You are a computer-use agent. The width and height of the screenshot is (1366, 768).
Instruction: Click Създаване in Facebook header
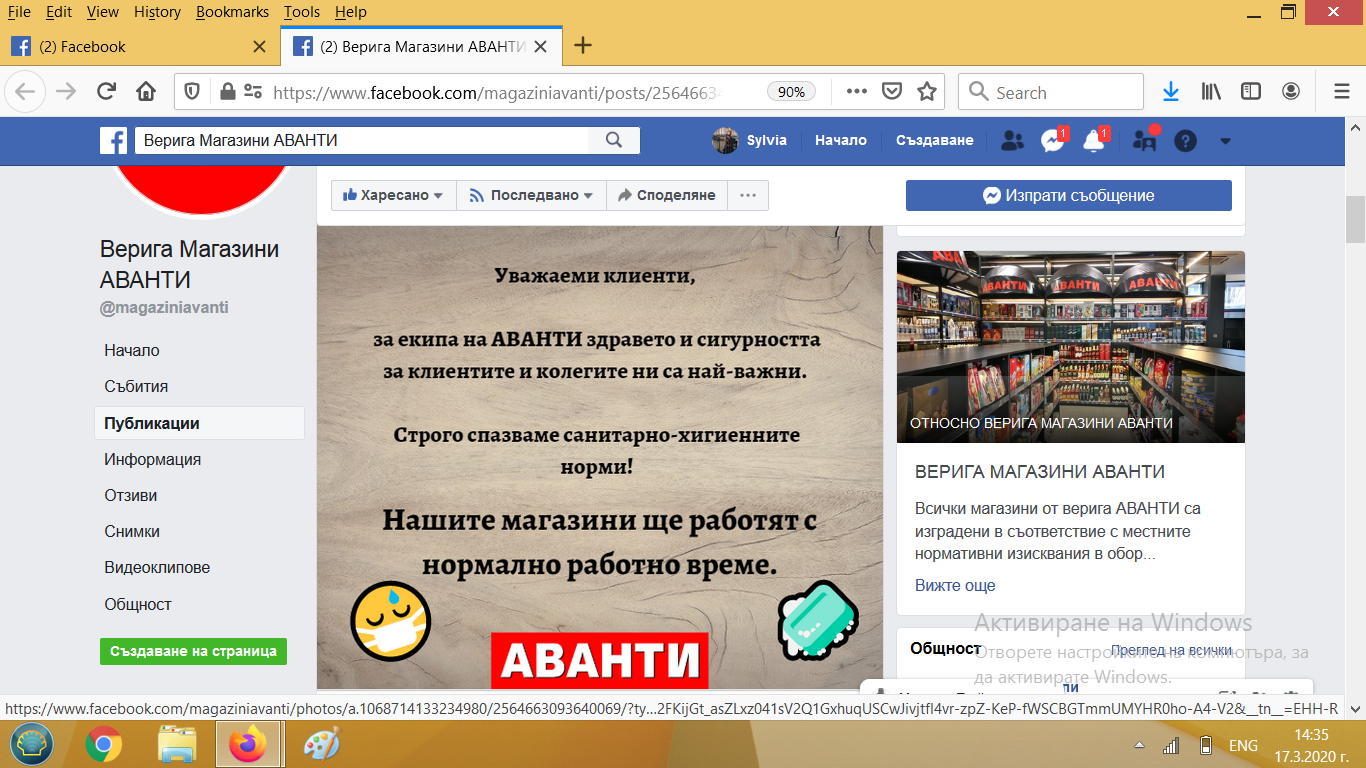click(934, 141)
